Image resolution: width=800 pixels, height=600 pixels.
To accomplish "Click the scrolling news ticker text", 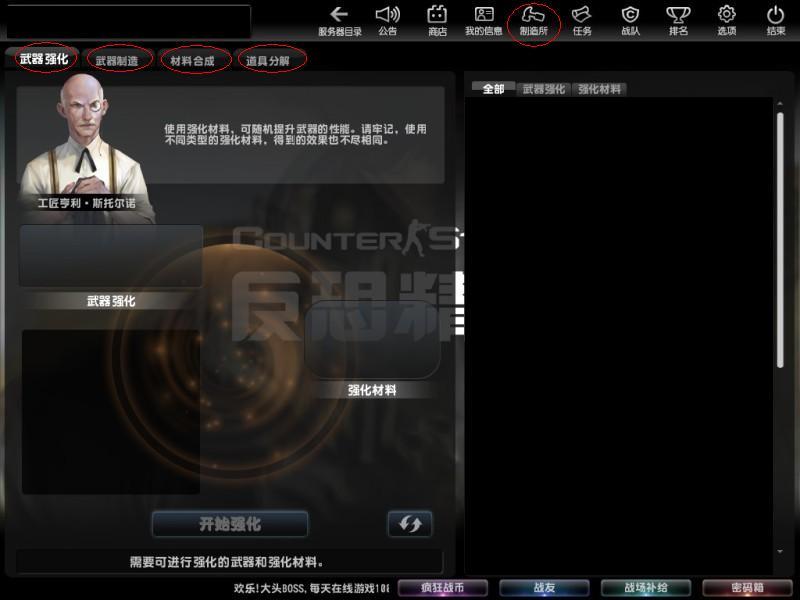I will [x=311, y=588].
